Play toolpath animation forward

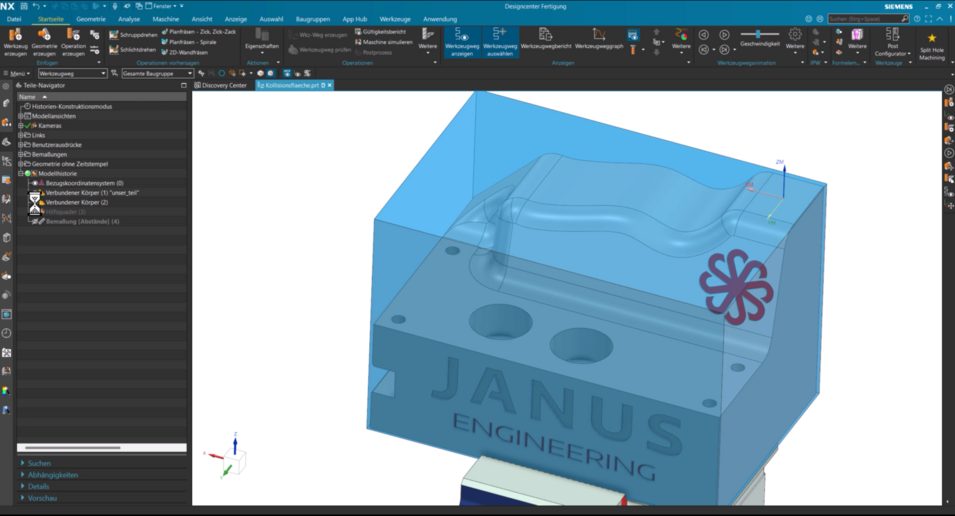(x=724, y=35)
